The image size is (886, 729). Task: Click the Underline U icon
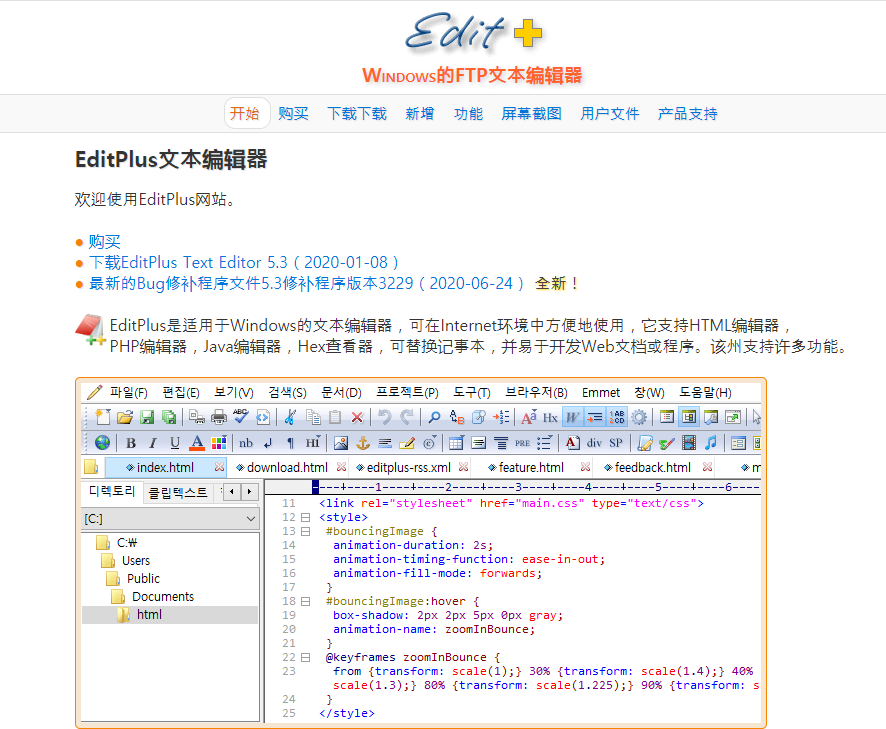click(x=175, y=442)
